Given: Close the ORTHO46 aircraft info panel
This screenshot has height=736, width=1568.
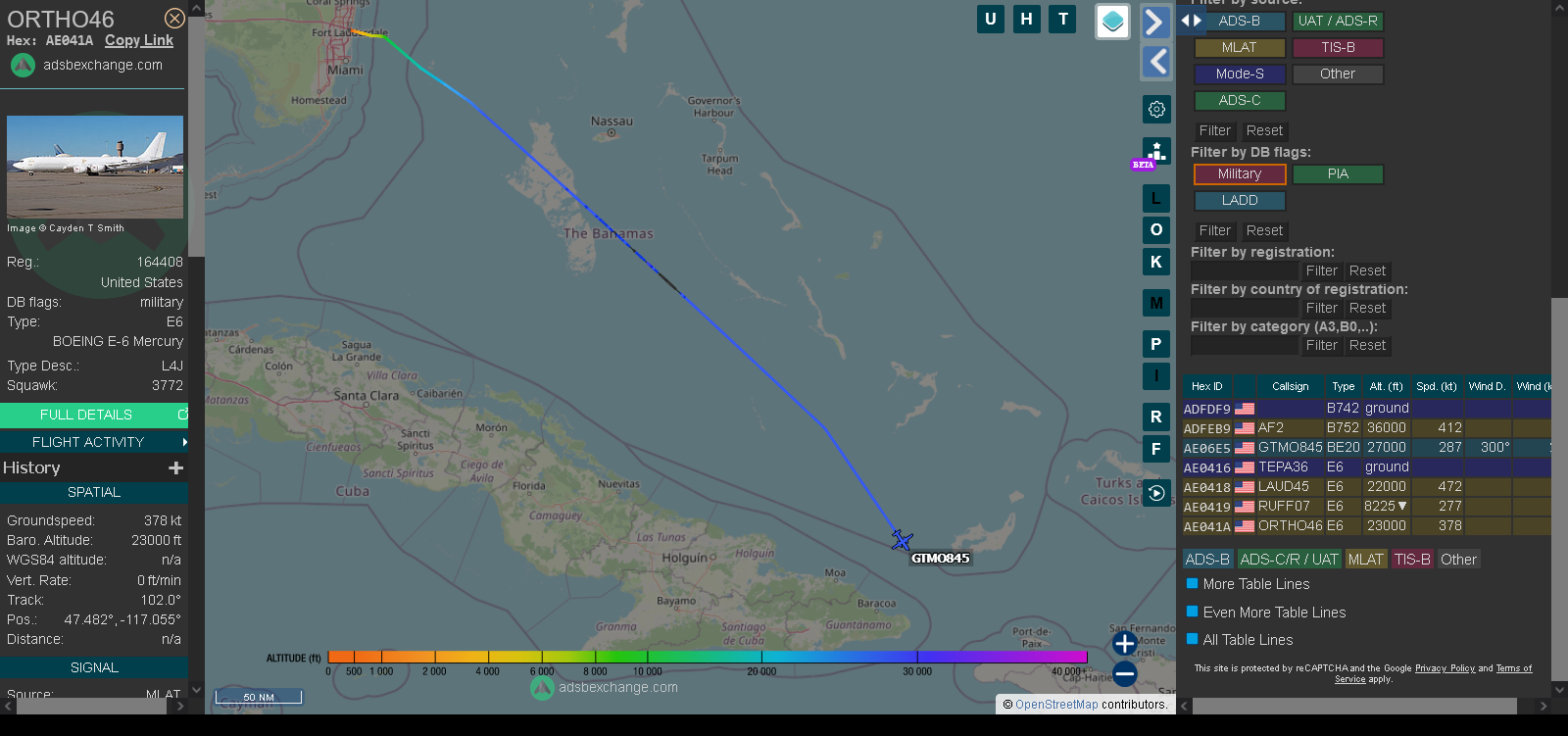Looking at the screenshot, I should 174,19.
